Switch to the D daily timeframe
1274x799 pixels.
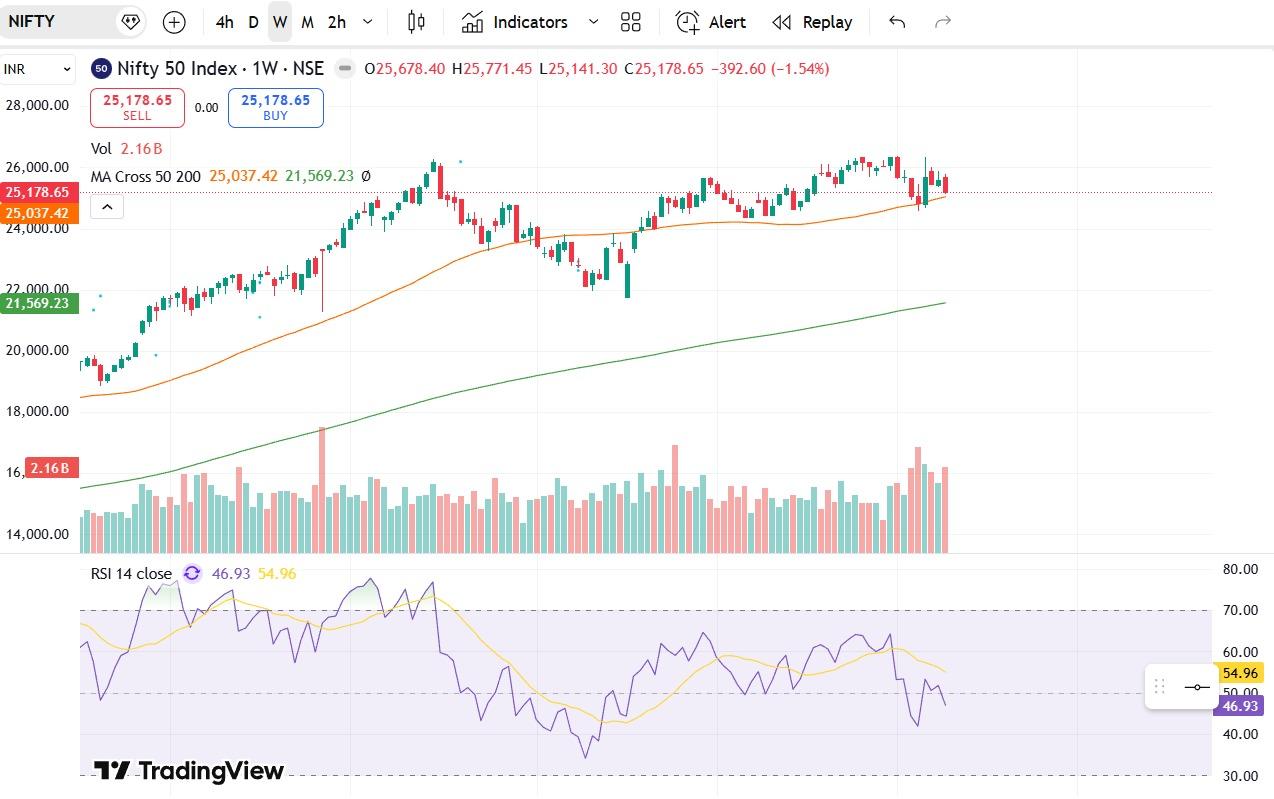(253, 22)
